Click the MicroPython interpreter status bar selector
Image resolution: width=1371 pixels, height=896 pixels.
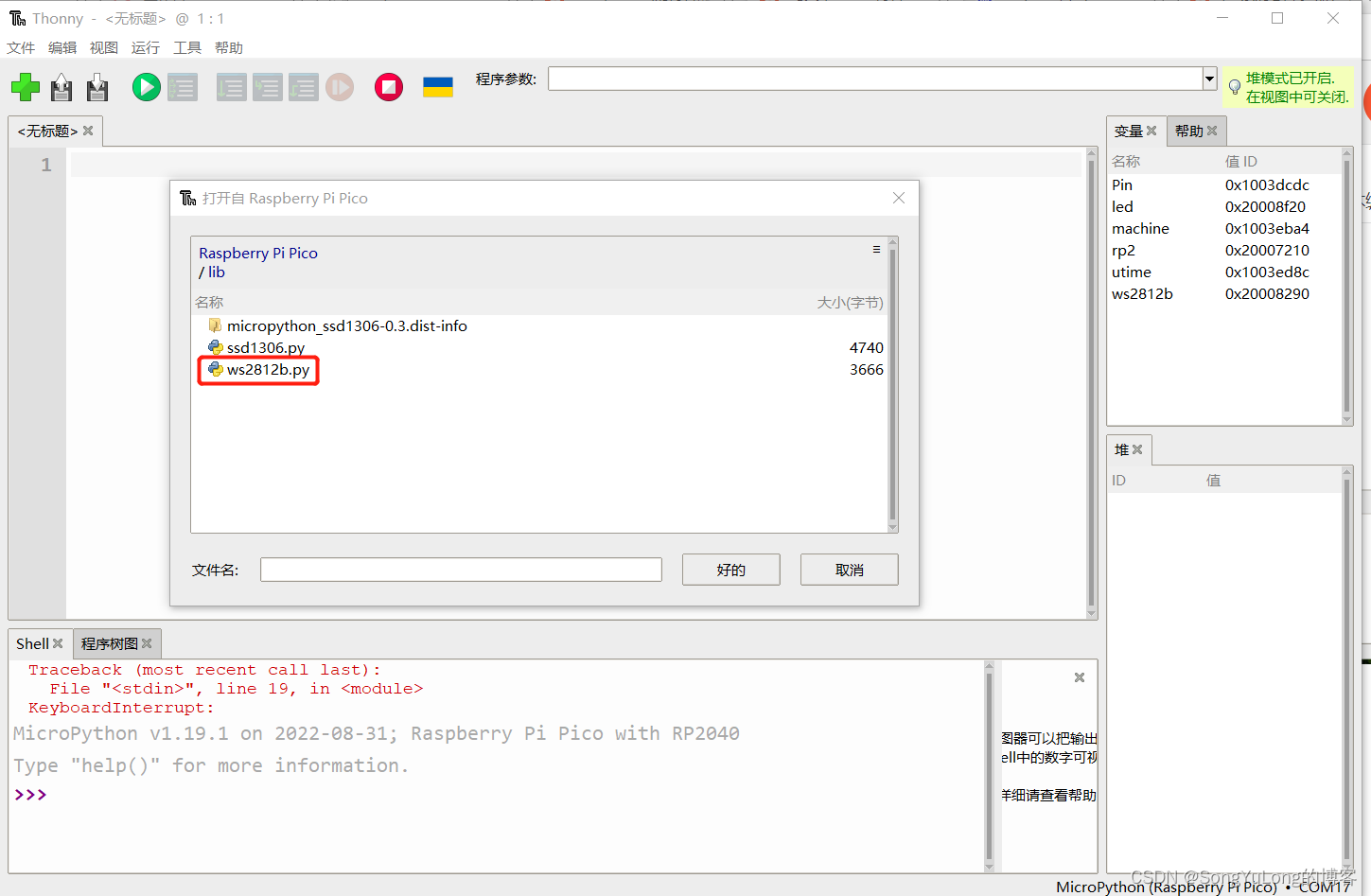1203,887
